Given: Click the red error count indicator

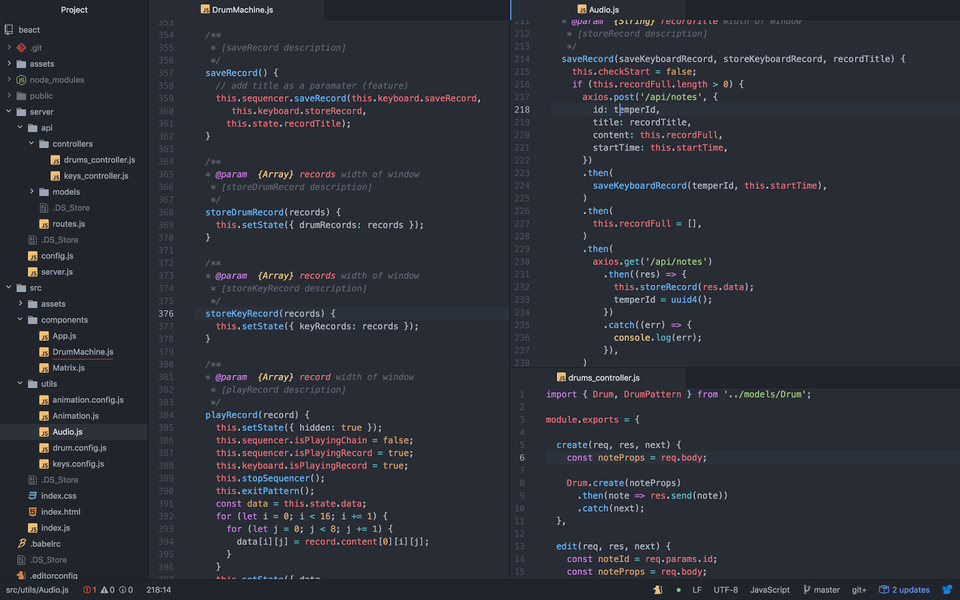Looking at the screenshot, I should [x=88, y=590].
